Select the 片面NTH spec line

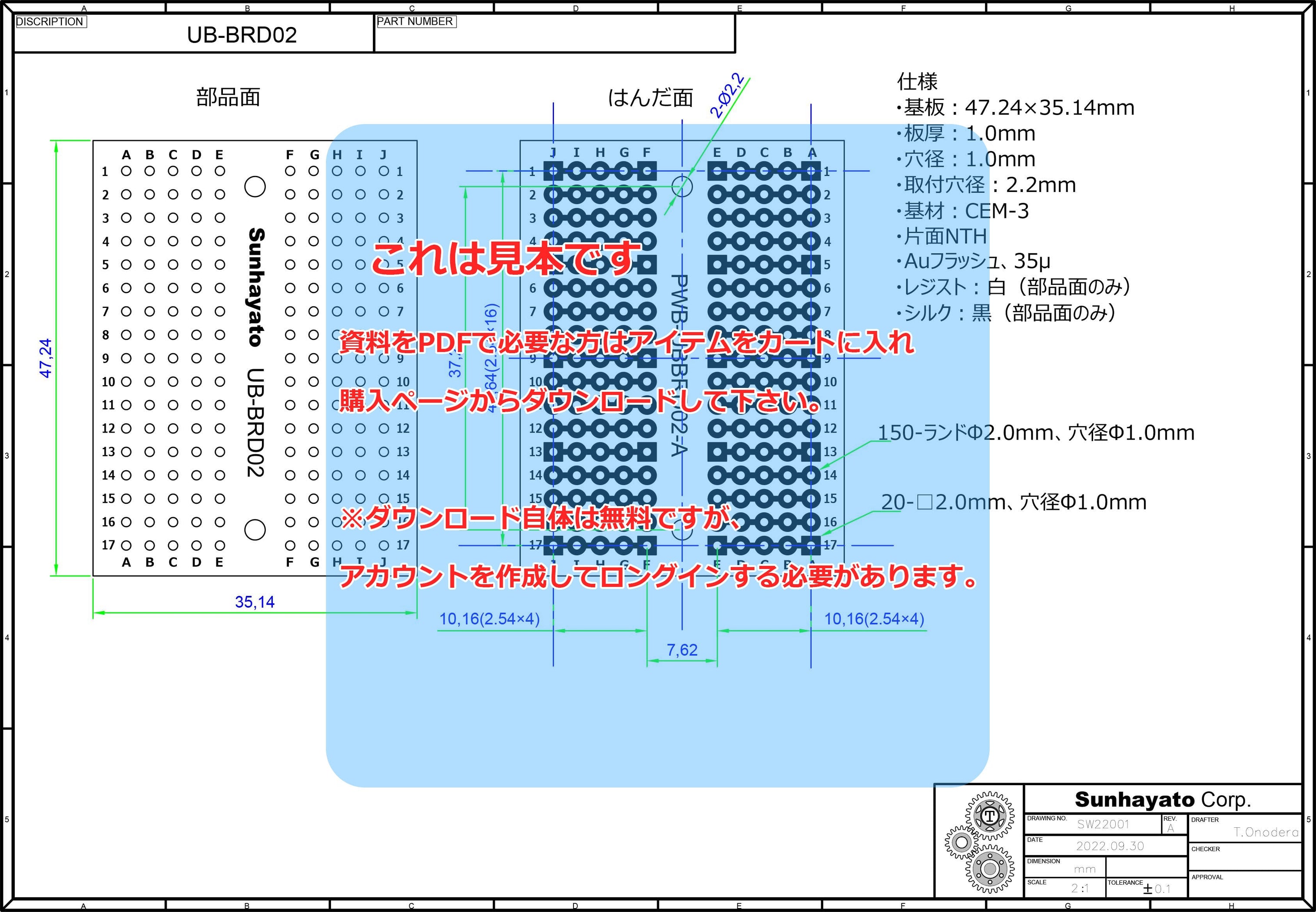coord(941,236)
